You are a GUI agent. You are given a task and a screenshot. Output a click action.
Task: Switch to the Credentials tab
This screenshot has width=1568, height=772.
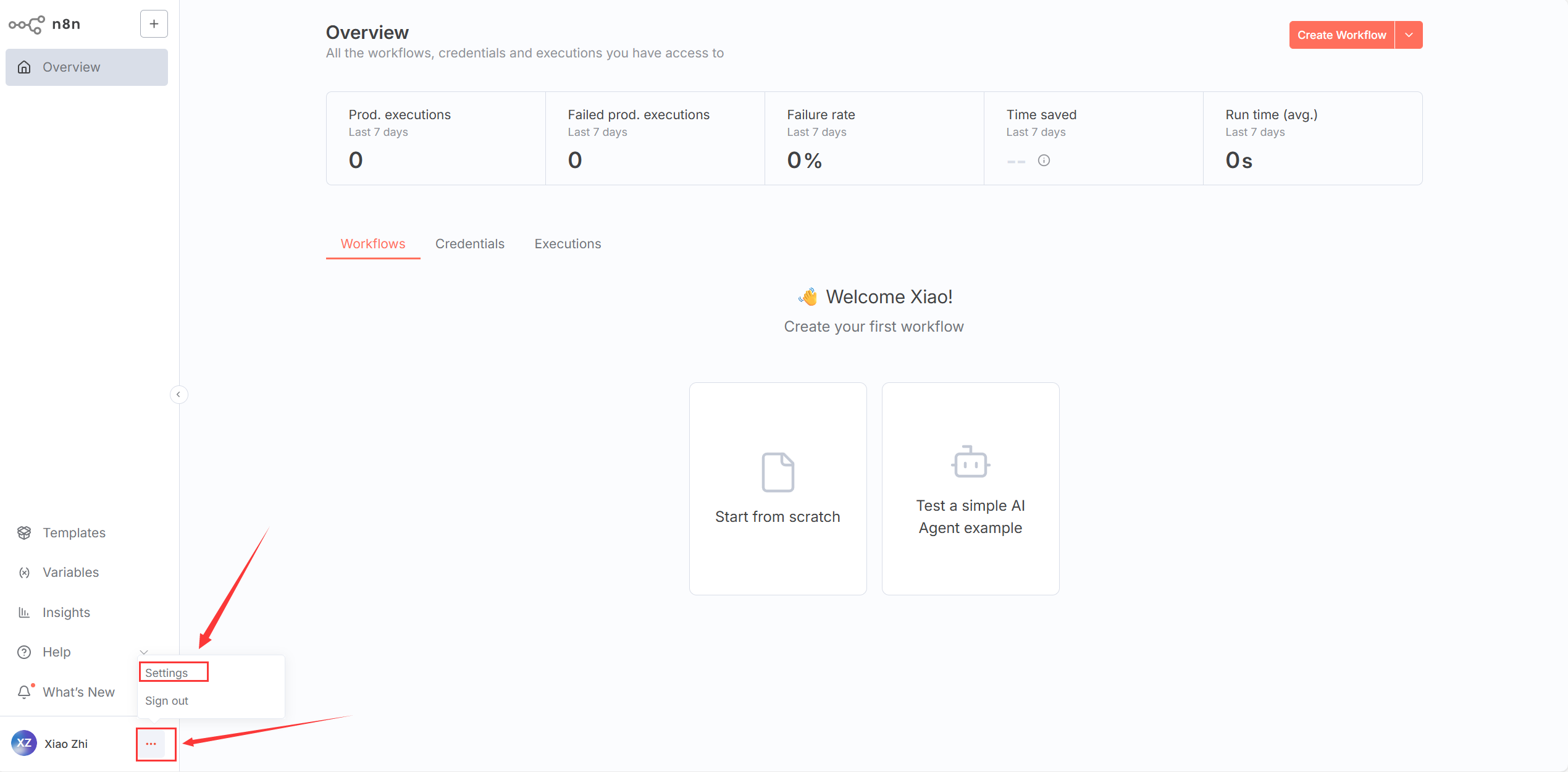pos(469,244)
